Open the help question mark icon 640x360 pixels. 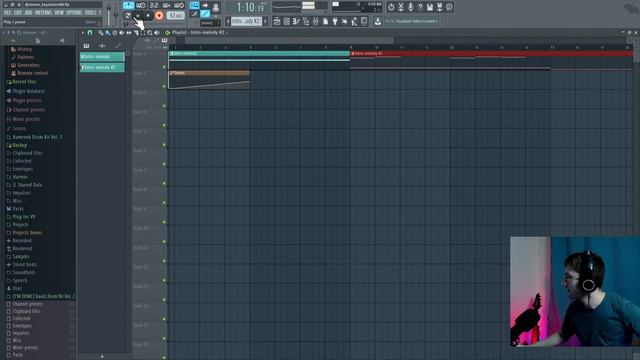click(x=420, y=7)
